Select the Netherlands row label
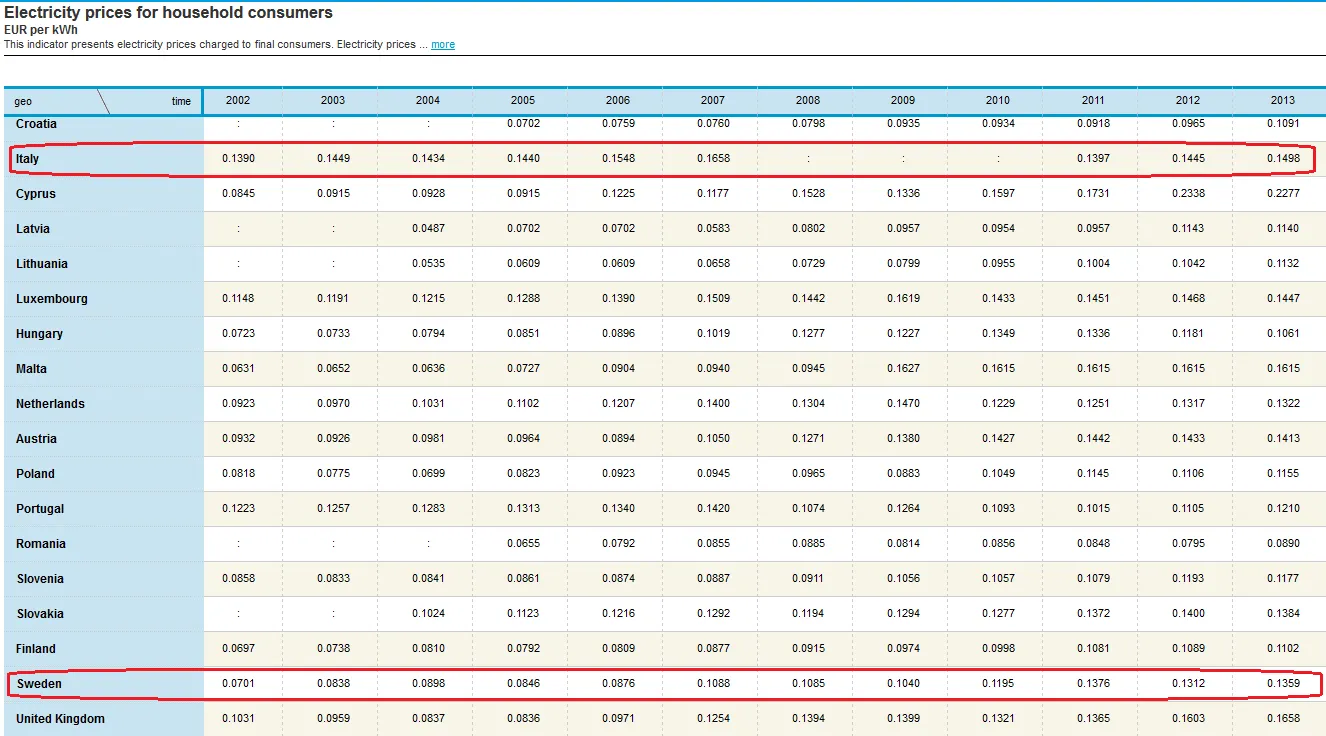 50,404
